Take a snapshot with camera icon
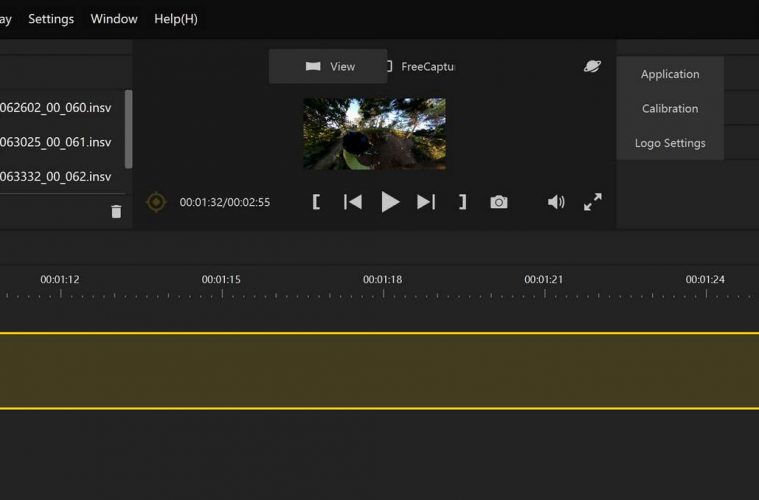 point(499,202)
